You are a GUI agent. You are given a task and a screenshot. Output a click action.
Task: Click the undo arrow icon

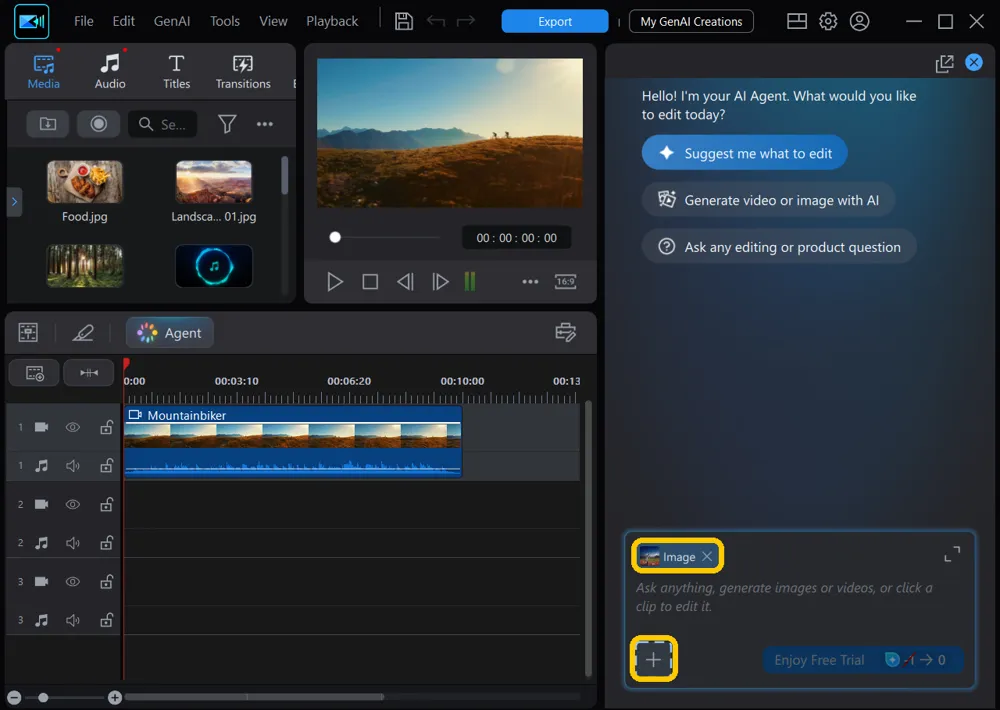436,21
